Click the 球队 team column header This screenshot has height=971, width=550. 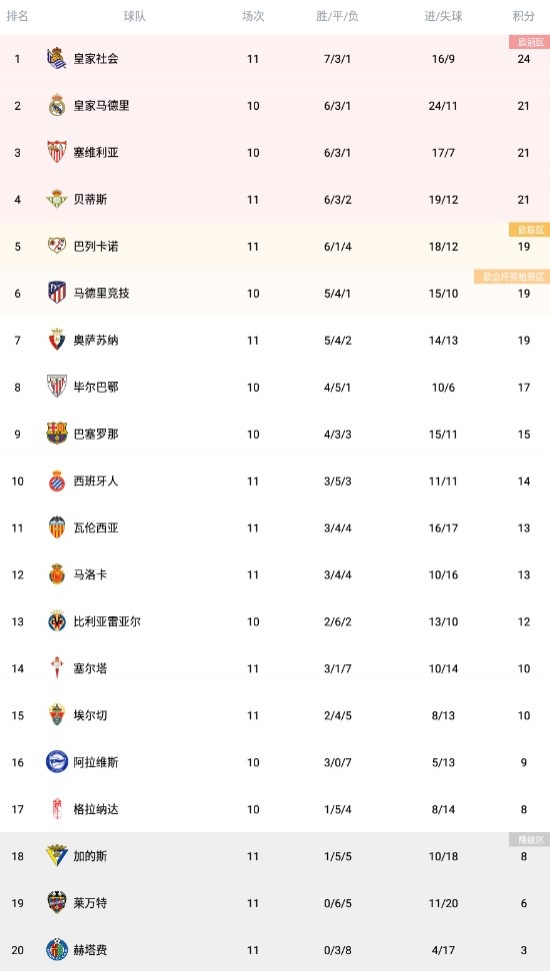(134, 17)
